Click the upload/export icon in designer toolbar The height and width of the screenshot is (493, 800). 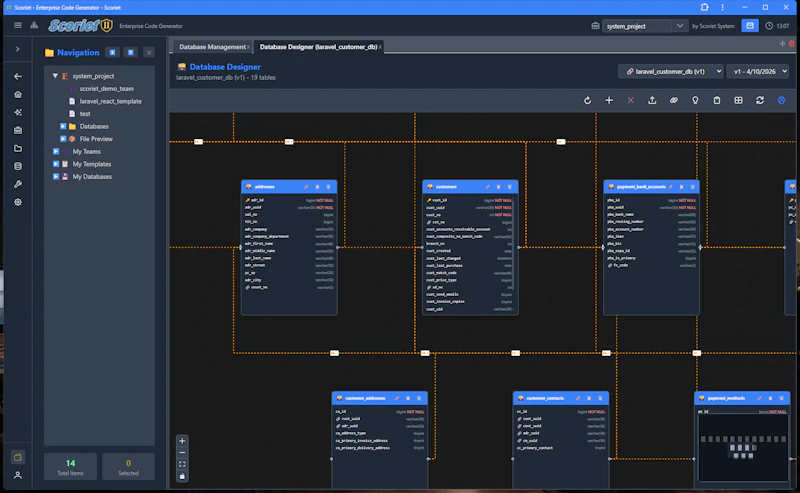coord(652,101)
